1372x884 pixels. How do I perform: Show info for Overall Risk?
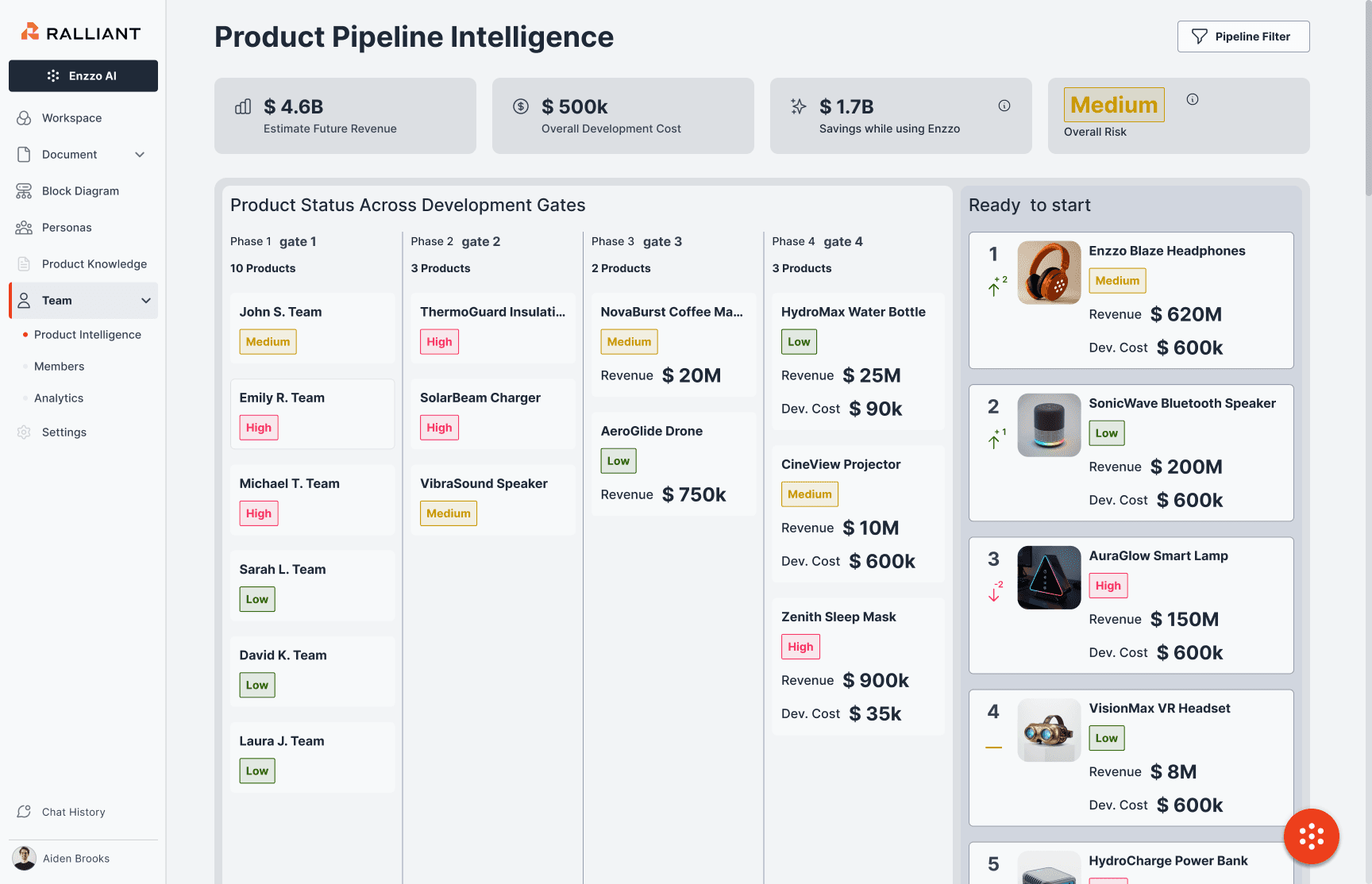(1193, 99)
